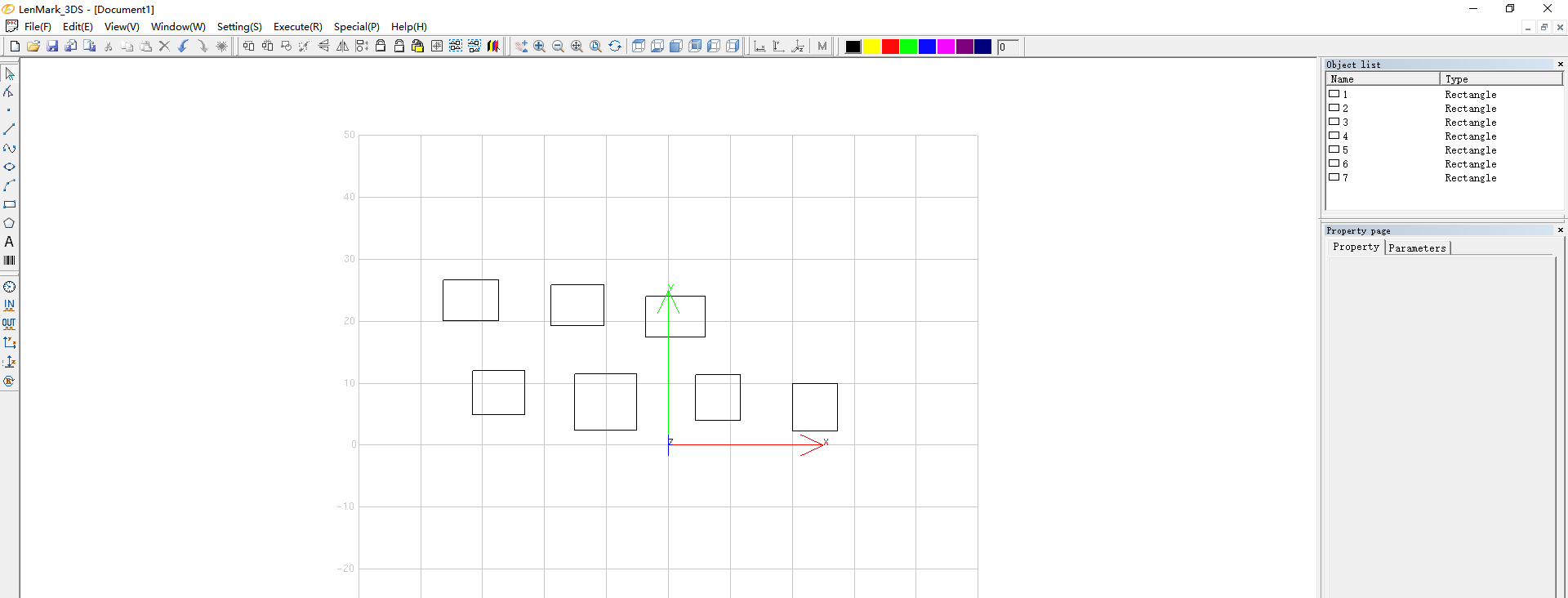Select the rectangle drawing tool
Viewport: 1568px width, 598px height.
coord(9,204)
